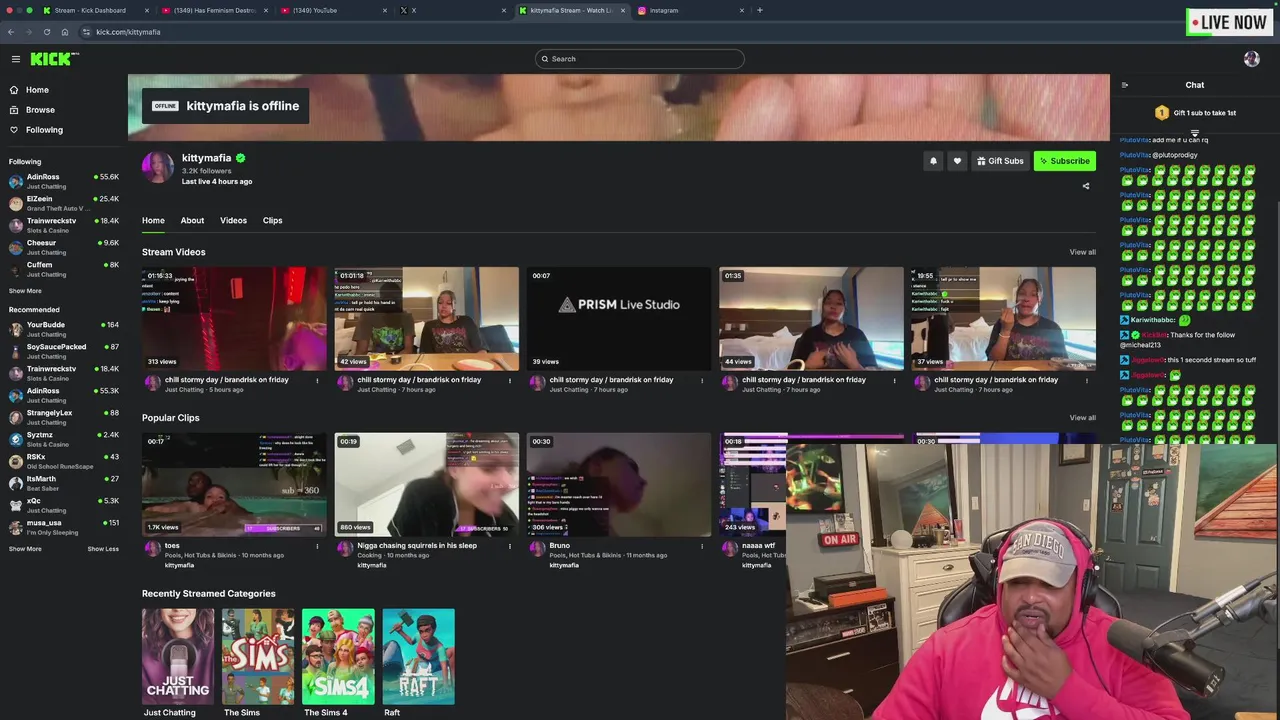The image size is (1280, 720).
Task: Click the Gift Subs button
Action: [x=1000, y=161]
